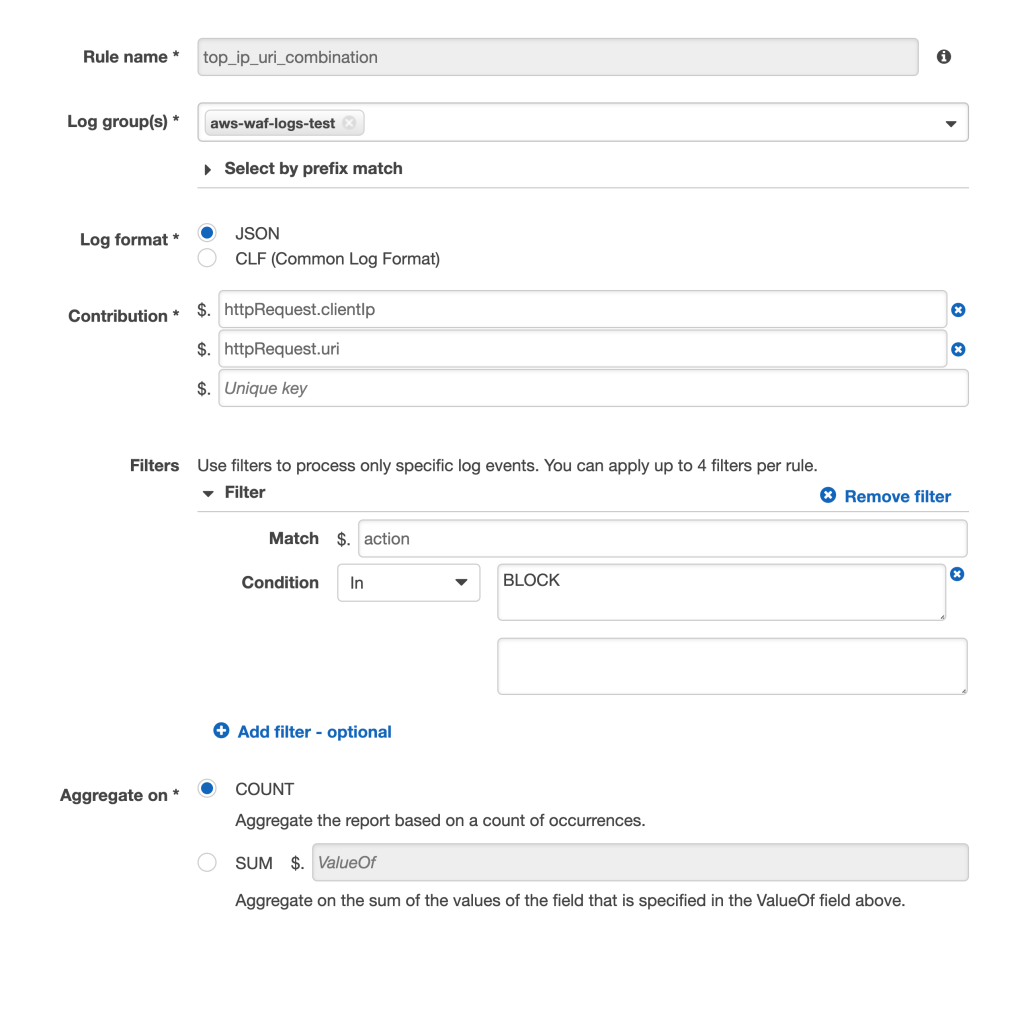Delete the httpRequest.uri contribution field
Image resolution: width=1024 pixels, height=1024 pixels.
[x=958, y=349]
